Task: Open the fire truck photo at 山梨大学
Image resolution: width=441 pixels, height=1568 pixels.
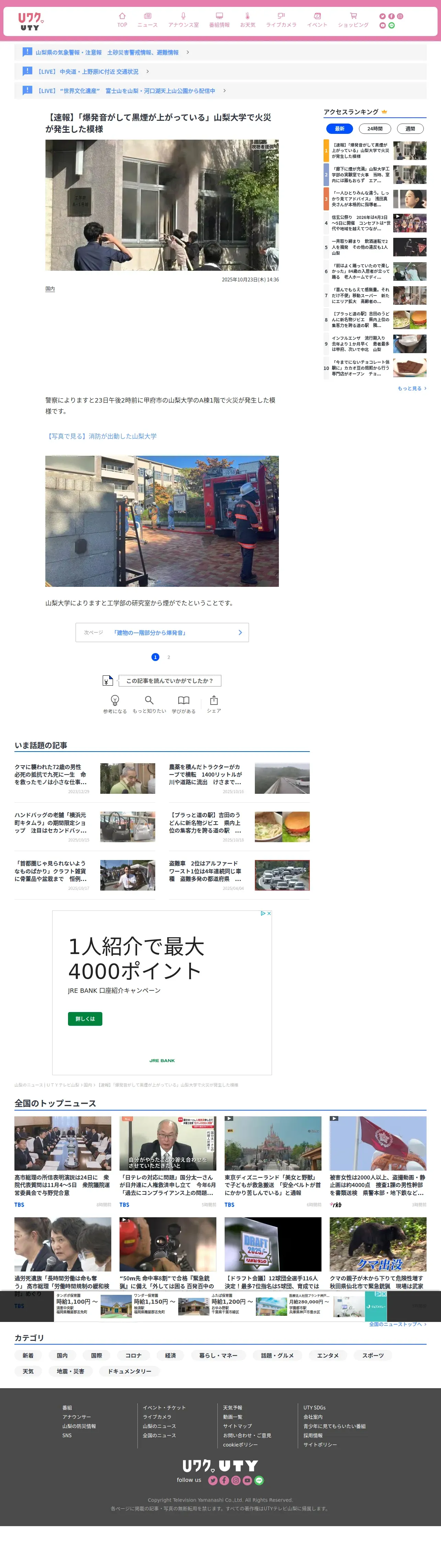Action: coord(162,522)
